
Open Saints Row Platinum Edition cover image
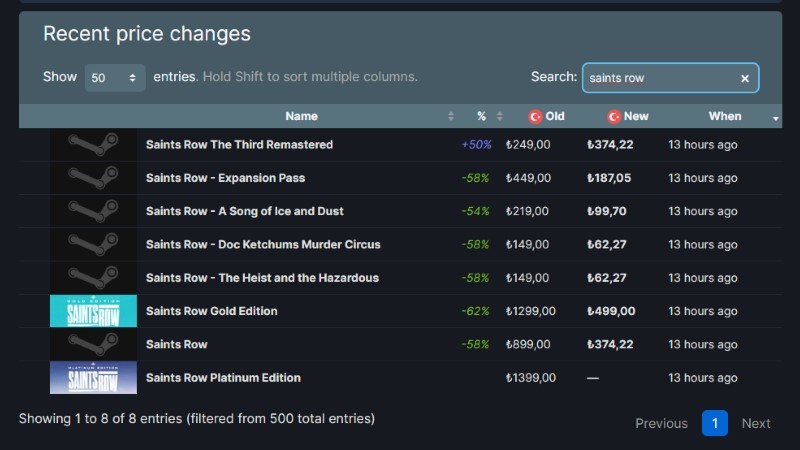93,378
